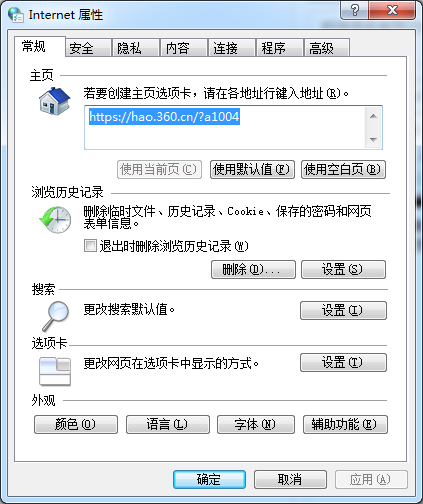Click the blue house homepage icon
Viewport: 423px width, 504px height.
[x=54, y=101]
